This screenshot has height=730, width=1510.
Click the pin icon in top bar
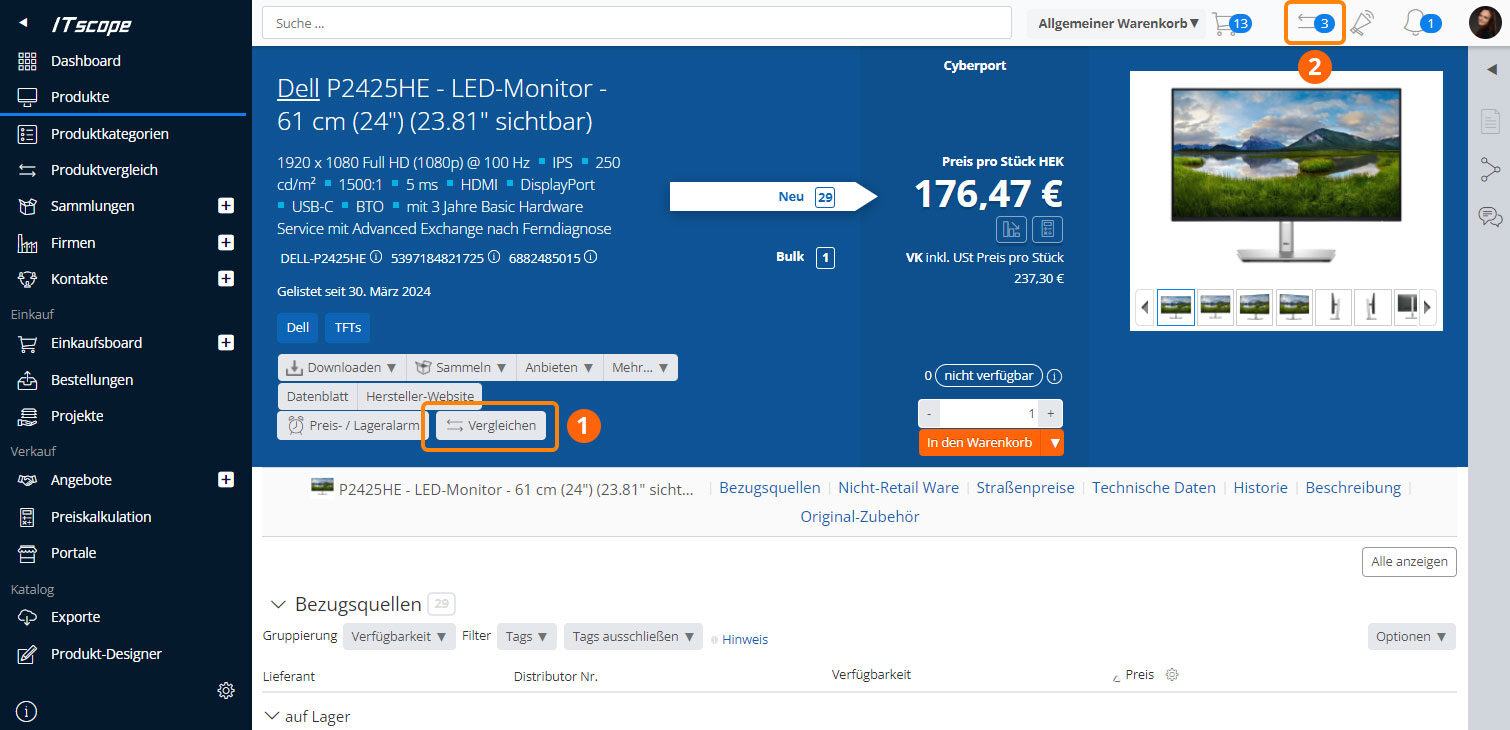(x=1363, y=23)
